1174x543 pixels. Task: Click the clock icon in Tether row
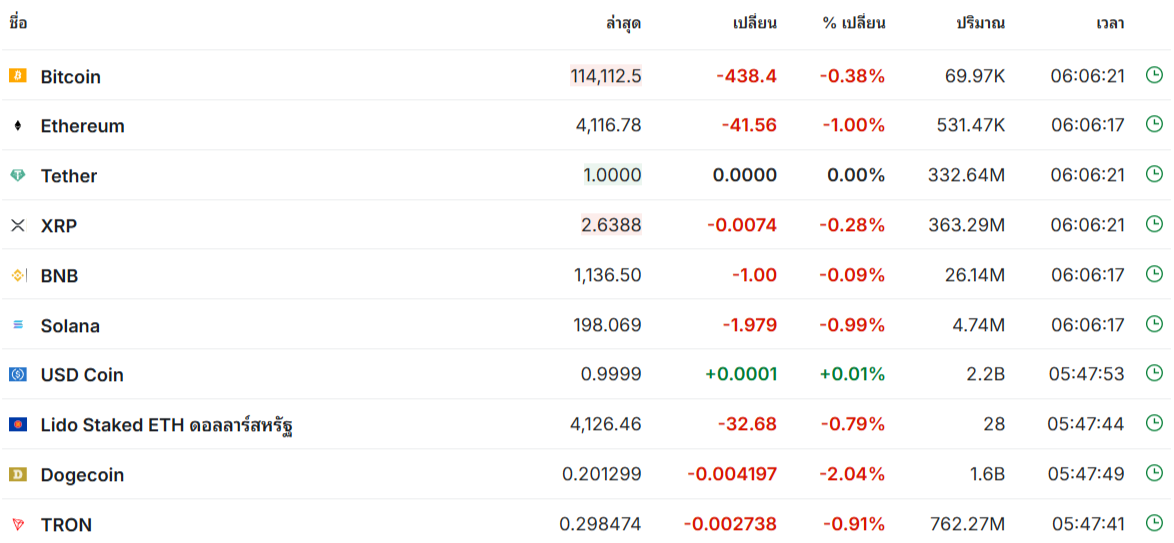click(x=1154, y=174)
